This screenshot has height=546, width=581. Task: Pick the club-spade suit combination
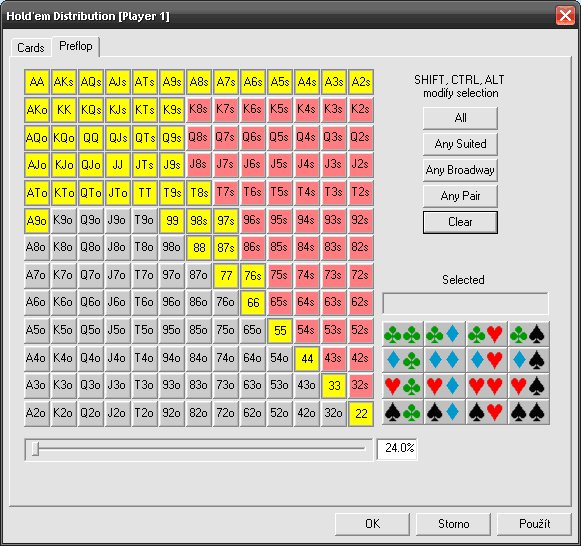click(528, 334)
